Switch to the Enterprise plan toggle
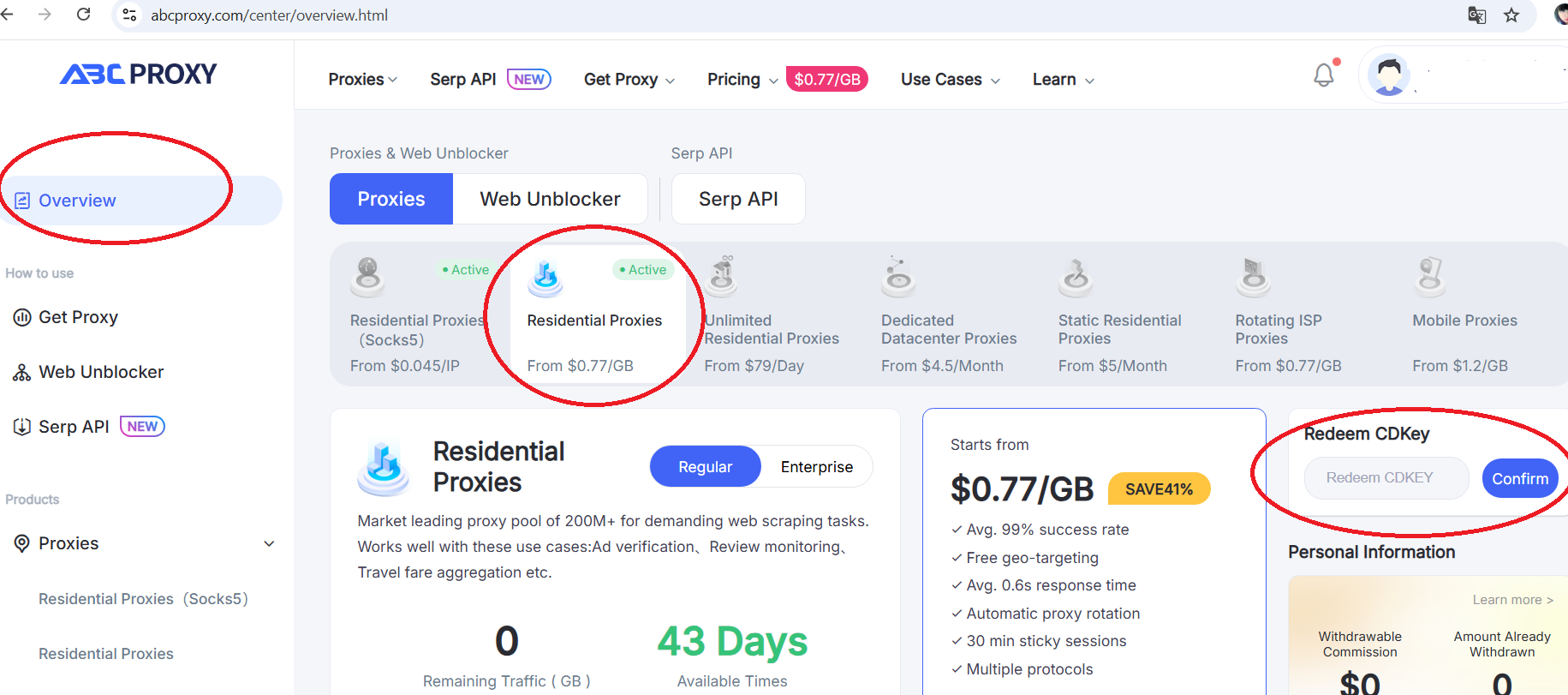Screen dimensions: 1568x695 point(816,467)
